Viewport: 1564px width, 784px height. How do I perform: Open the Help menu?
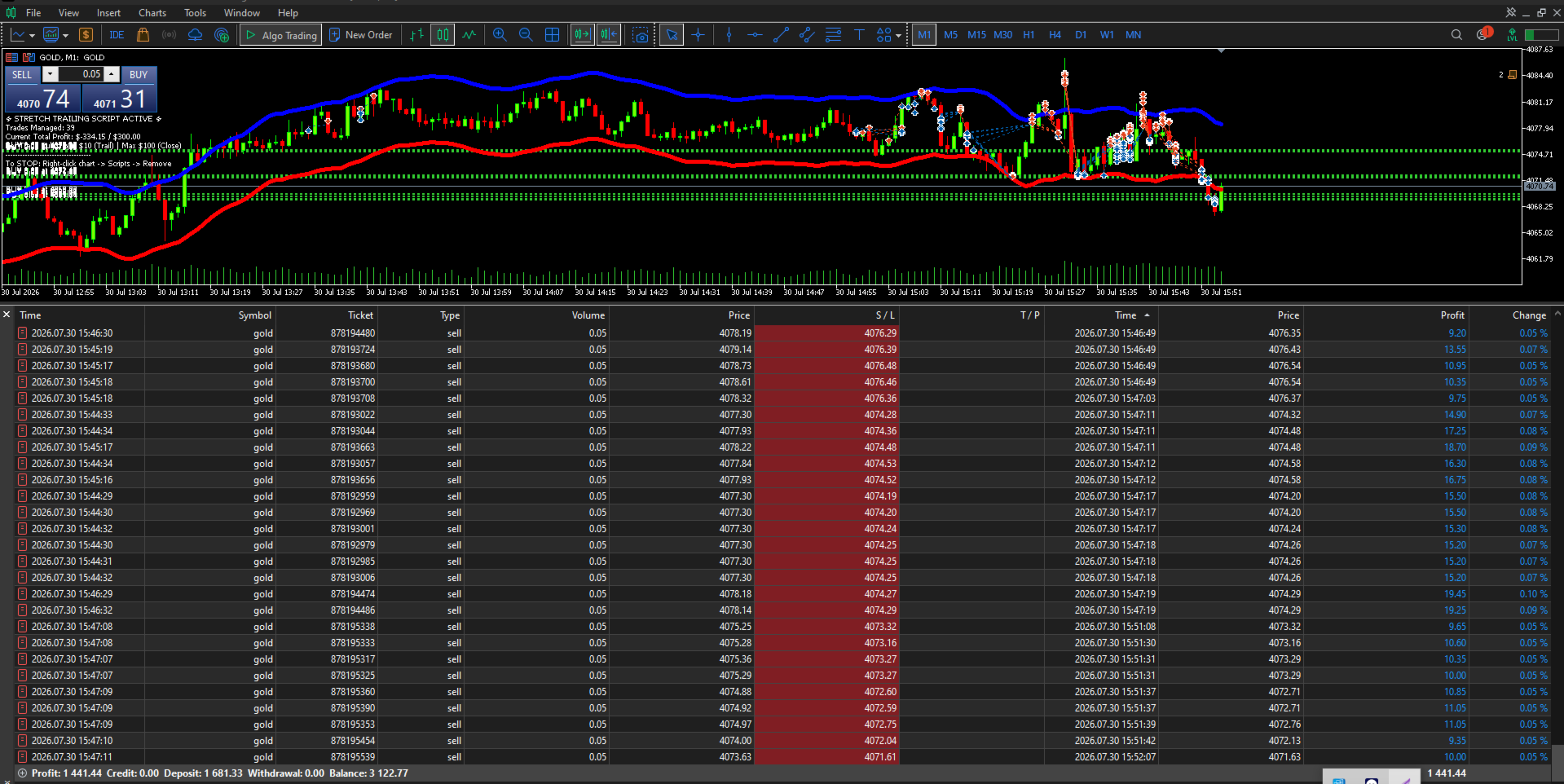coord(288,13)
